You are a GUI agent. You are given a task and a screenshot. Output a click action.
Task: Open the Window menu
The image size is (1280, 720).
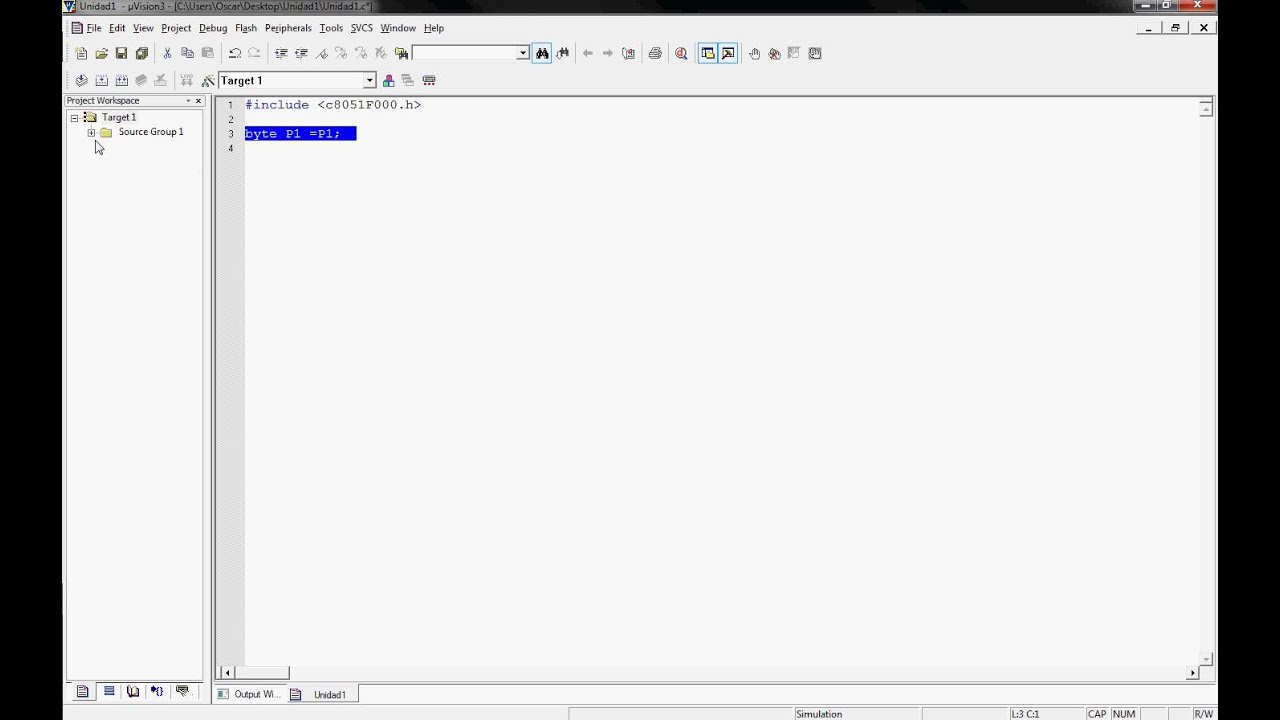(398, 28)
